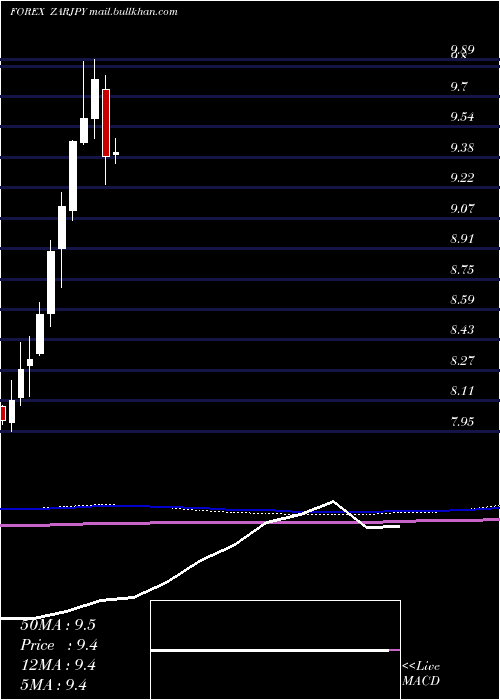Select the large red candlestick near the top
Viewport: 500px width, 700px height.
point(106,123)
